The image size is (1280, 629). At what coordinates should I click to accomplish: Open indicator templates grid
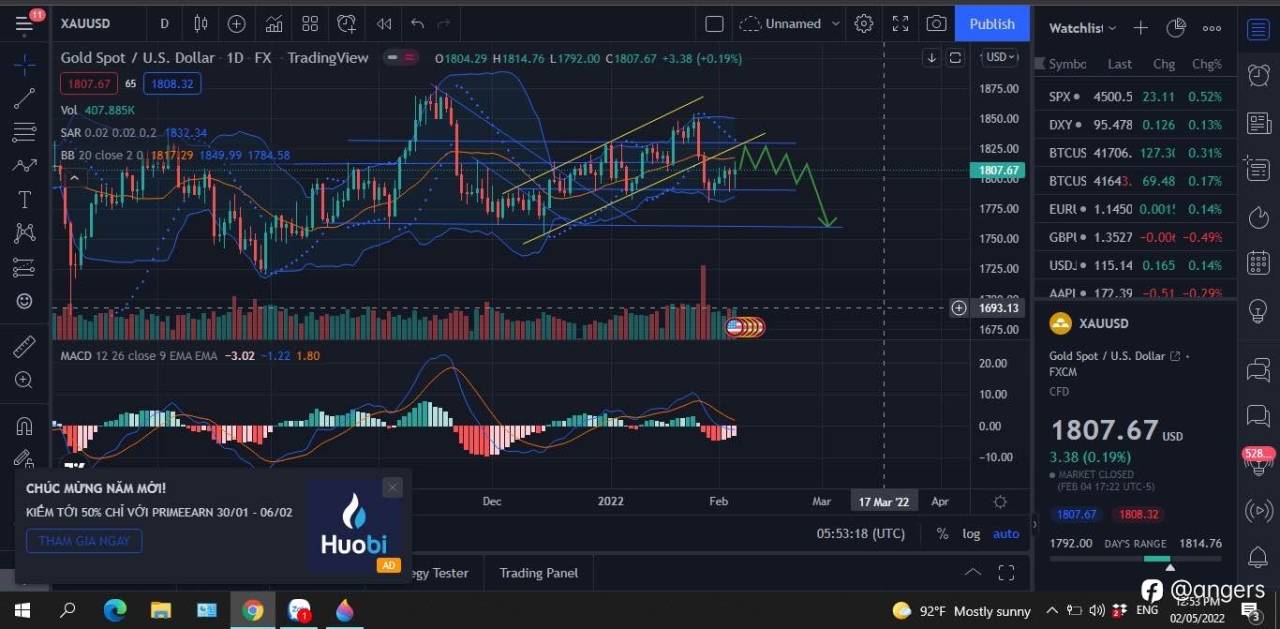pos(310,24)
